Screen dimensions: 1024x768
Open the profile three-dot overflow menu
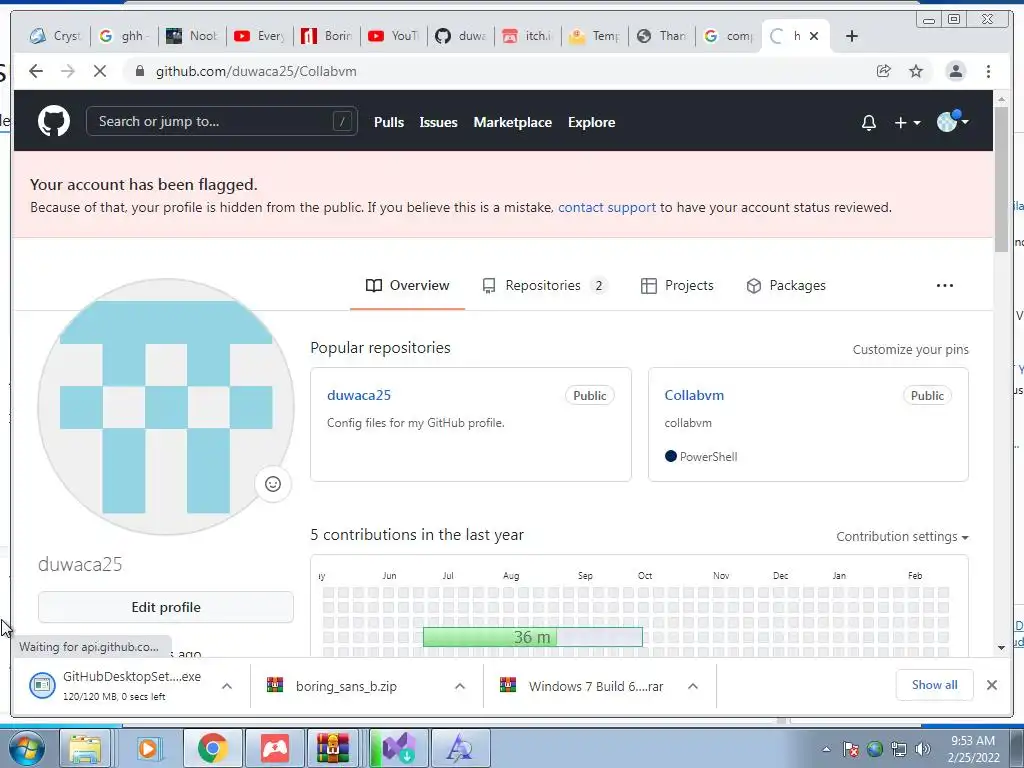coord(944,285)
